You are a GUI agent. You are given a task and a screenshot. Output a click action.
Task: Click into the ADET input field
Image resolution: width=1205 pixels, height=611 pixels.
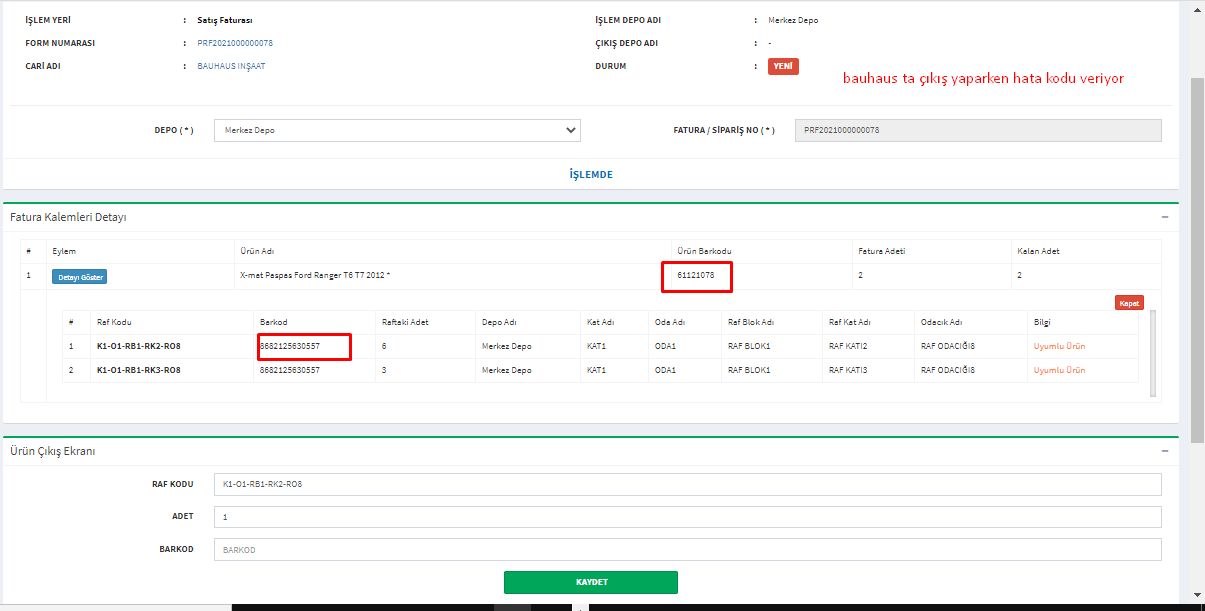[x=687, y=517]
